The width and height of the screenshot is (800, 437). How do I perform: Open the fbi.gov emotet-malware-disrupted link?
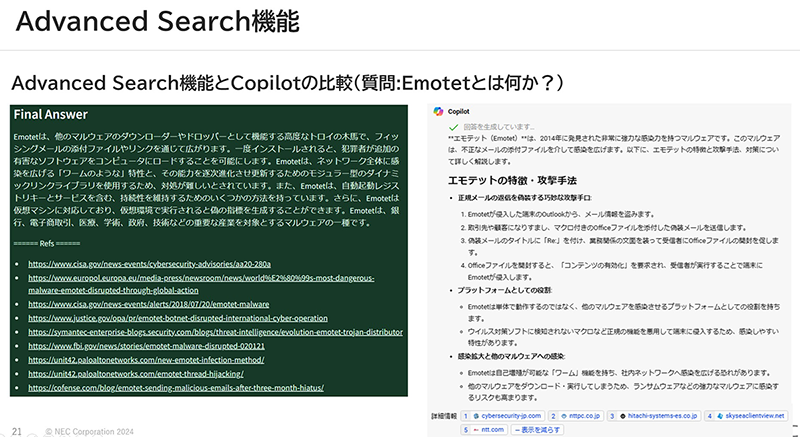[146, 346]
